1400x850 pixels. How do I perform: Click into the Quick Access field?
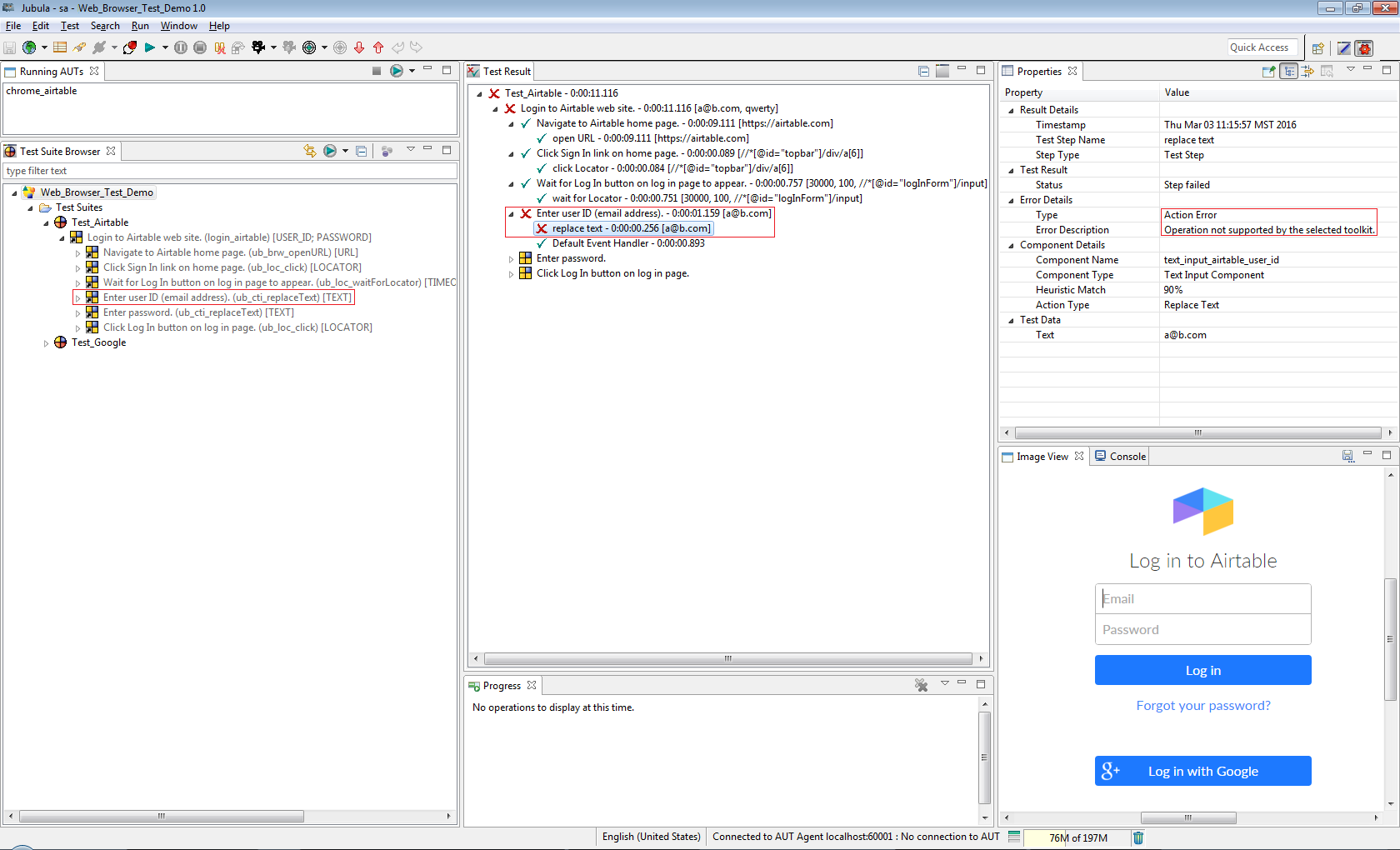pos(1264,47)
